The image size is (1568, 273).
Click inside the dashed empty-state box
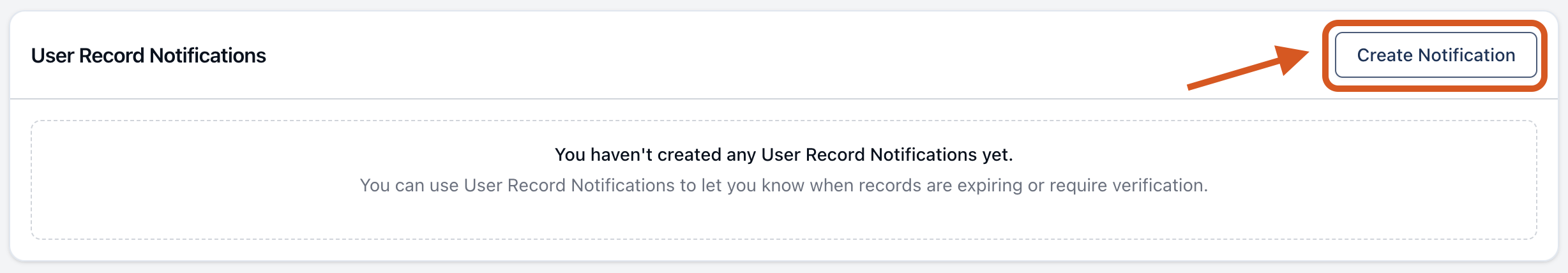click(x=783, y=217)
